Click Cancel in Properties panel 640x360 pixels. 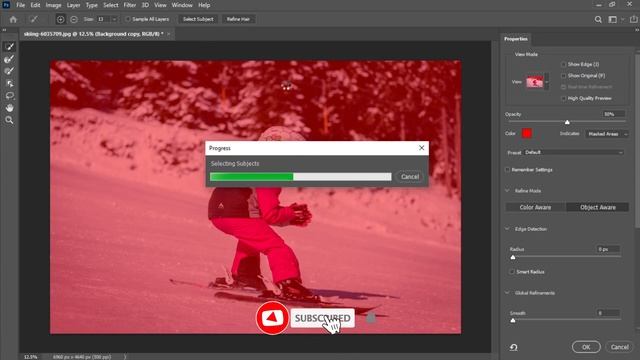(x=620, y=347)
